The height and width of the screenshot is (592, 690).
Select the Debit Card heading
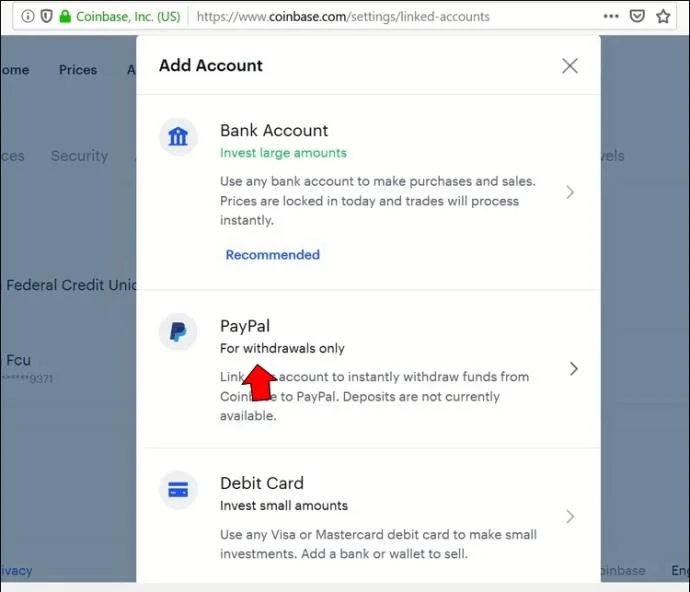[262, 483]
